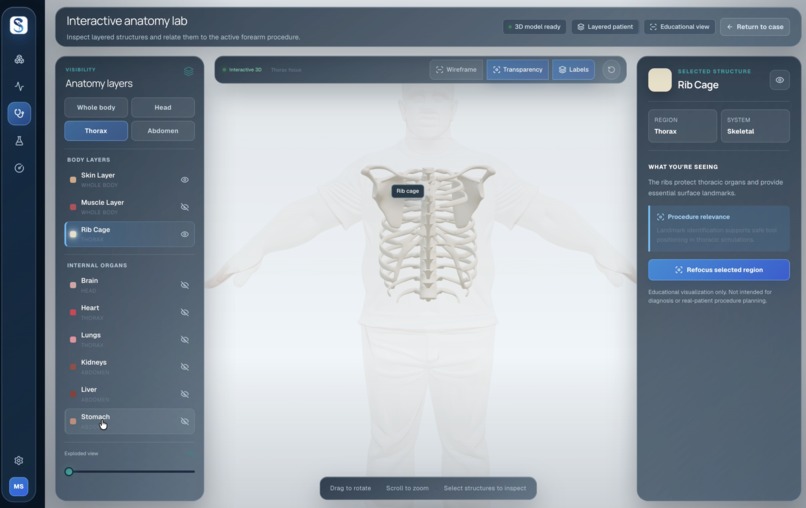
Task: Toggle Wireframe view mode
Action: pos(456,70)
